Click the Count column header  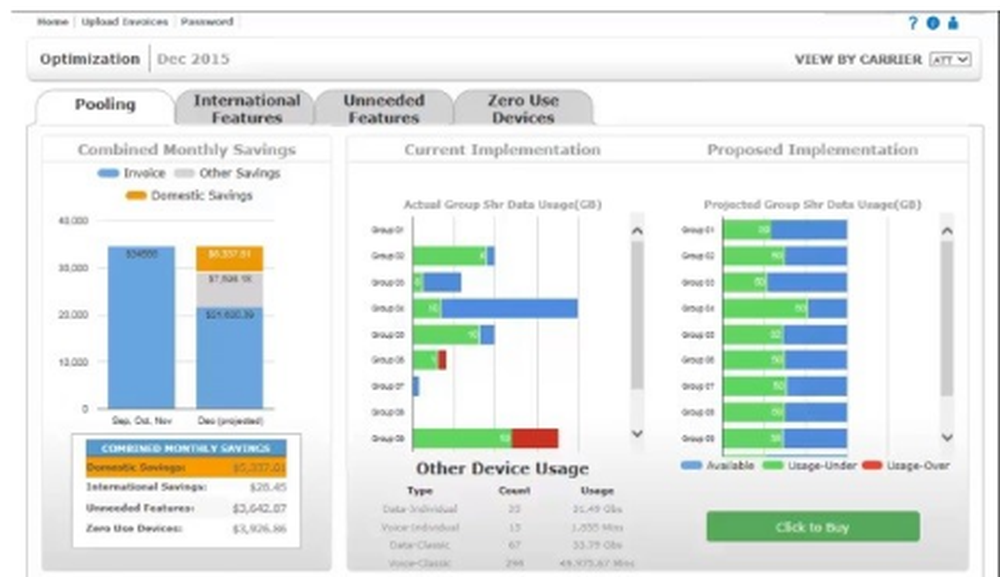514,490
